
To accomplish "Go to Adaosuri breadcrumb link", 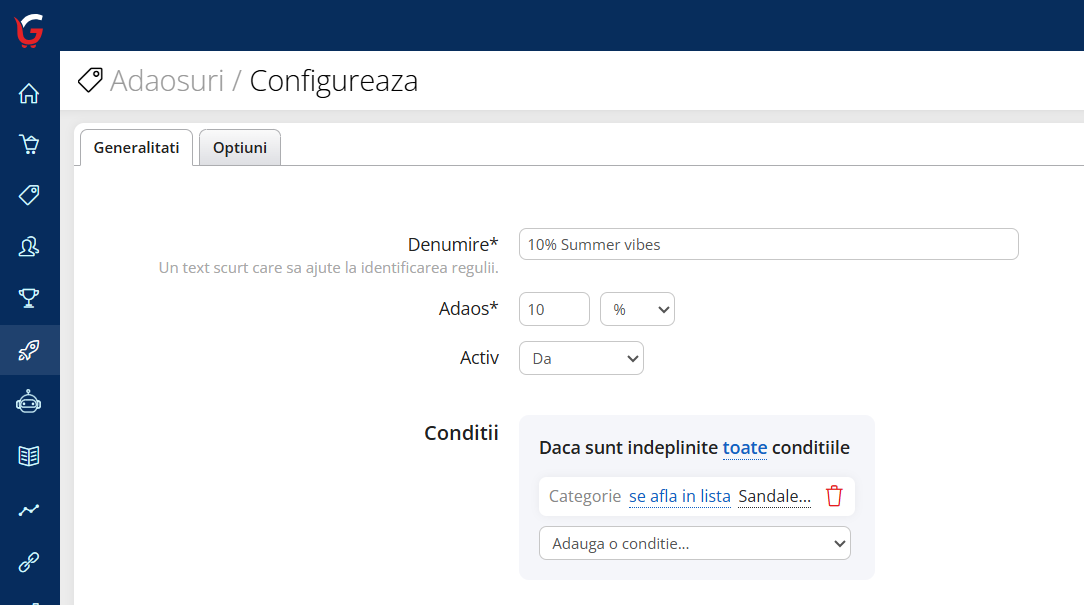I will 167,81.
